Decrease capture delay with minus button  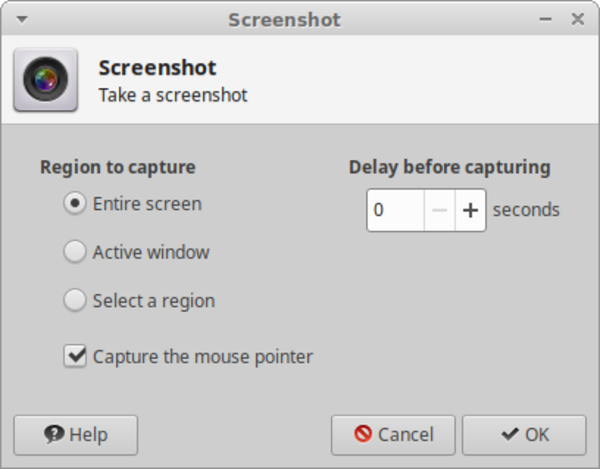(439, 210)
